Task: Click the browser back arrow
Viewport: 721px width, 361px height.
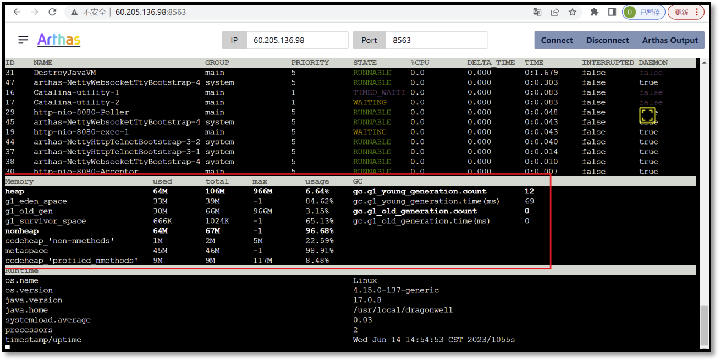Action: 17,12
